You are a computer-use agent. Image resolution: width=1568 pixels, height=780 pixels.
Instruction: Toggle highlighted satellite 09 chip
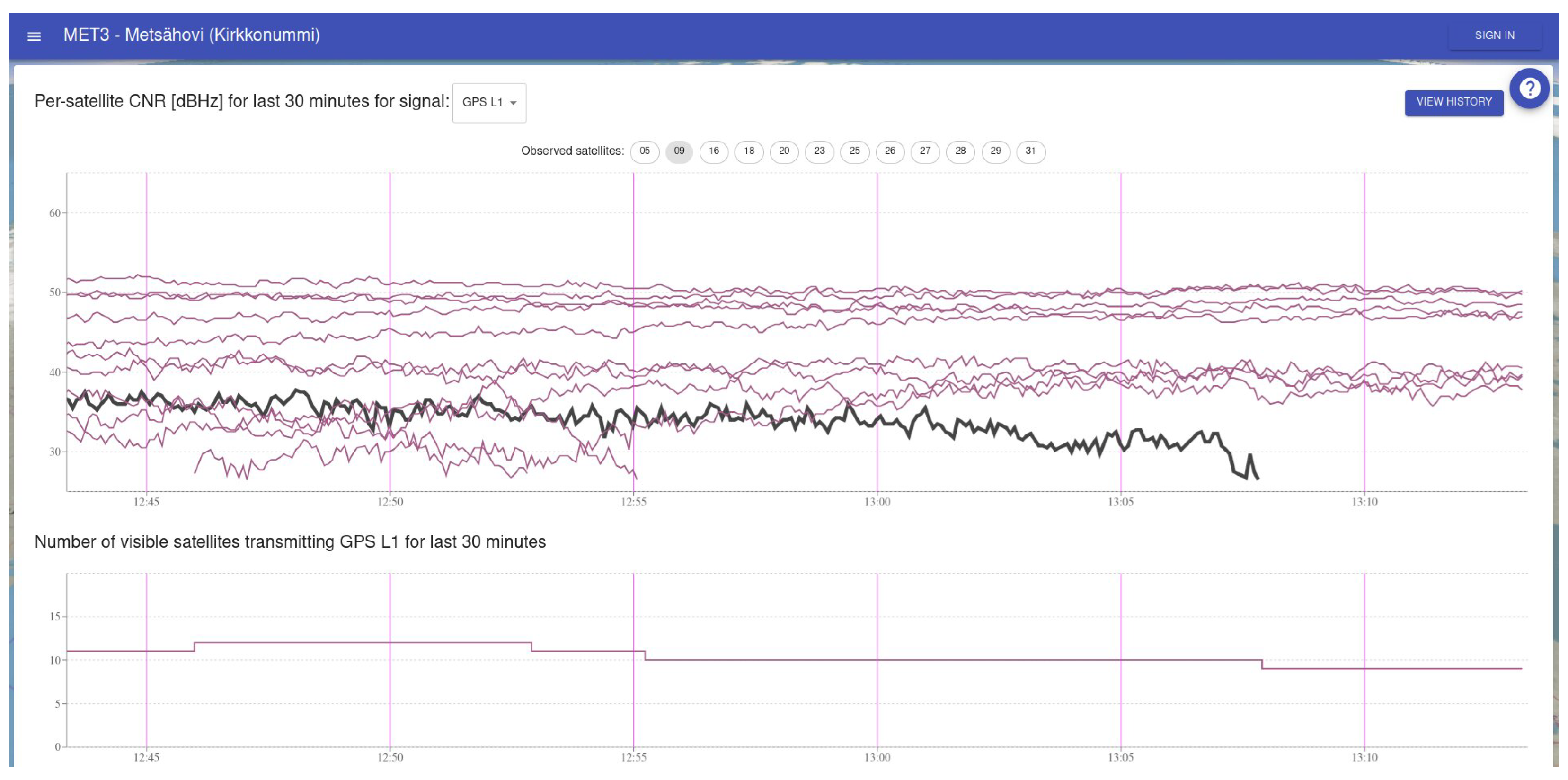pyautogui.click(x=679, y=151)
